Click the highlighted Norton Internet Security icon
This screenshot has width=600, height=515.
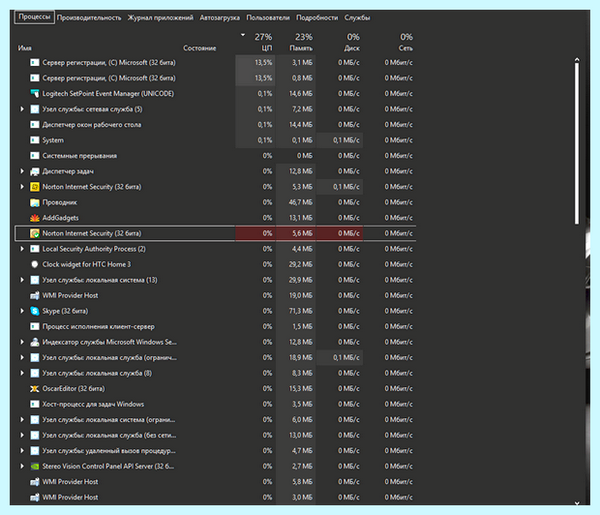click(35, 233)
